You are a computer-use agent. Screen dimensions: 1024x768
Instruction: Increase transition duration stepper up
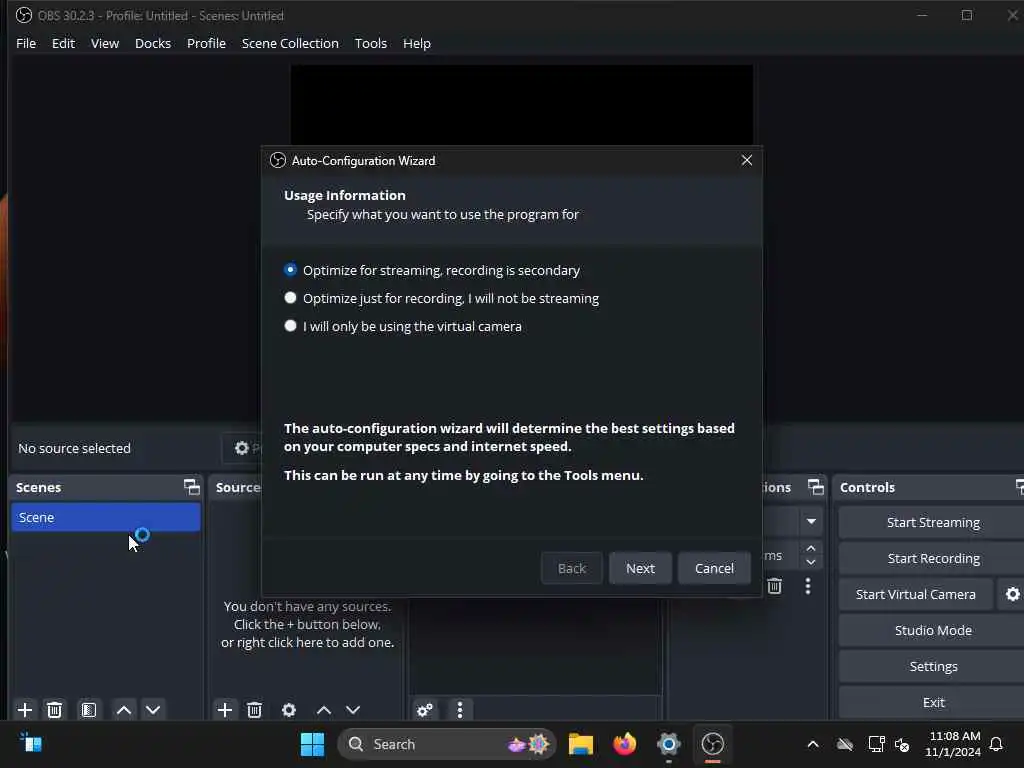coord(811,549)
